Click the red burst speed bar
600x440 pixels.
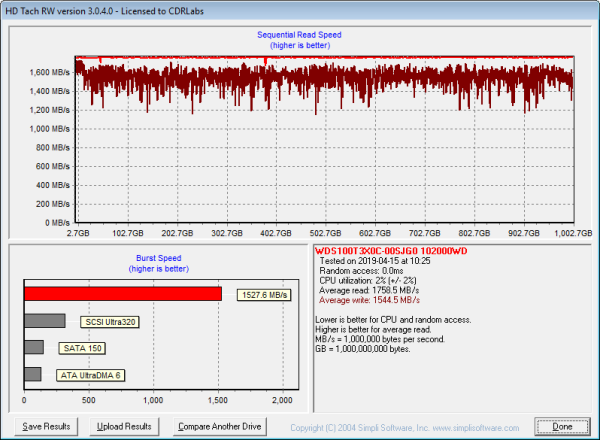click(123, 294)
